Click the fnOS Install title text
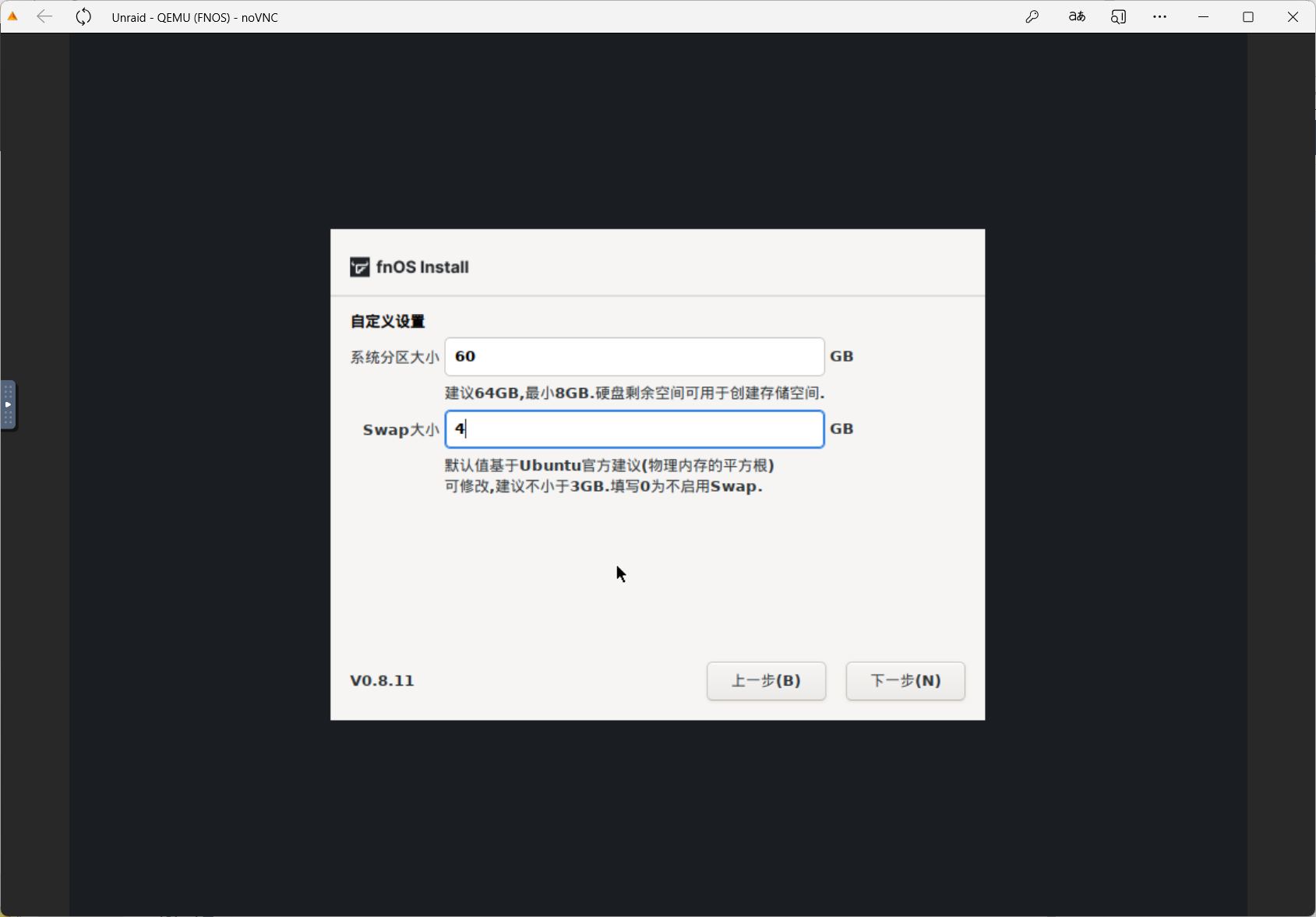The width and height of the screenshot is (1316, 917). 422,267
